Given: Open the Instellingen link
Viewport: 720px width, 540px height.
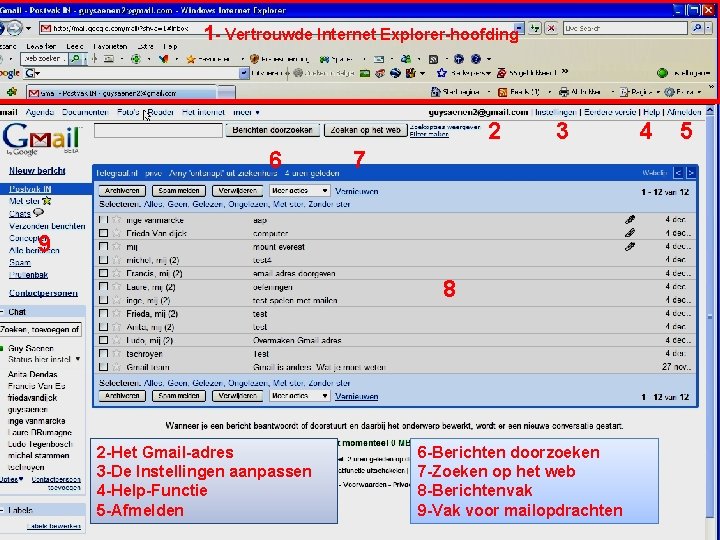Looking at the screenshot, I should 556,112.
